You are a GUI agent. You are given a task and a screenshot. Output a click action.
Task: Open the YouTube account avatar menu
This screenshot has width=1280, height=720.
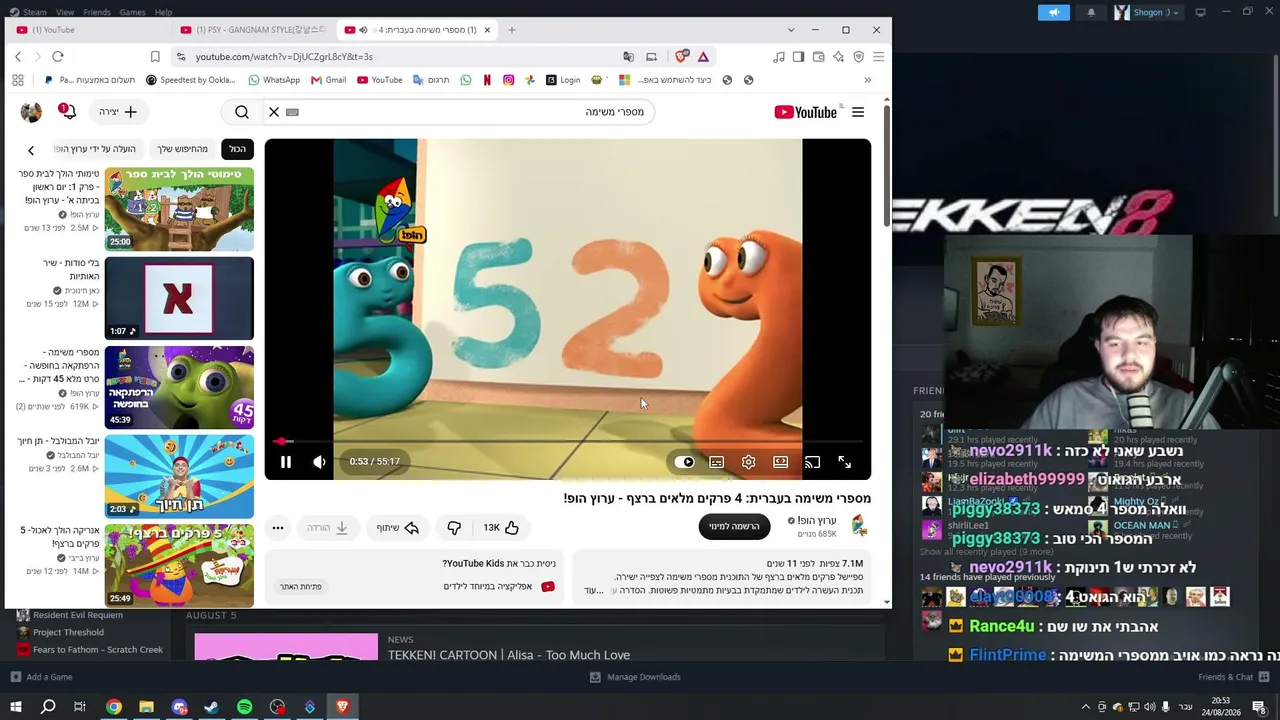pos(31,112)
